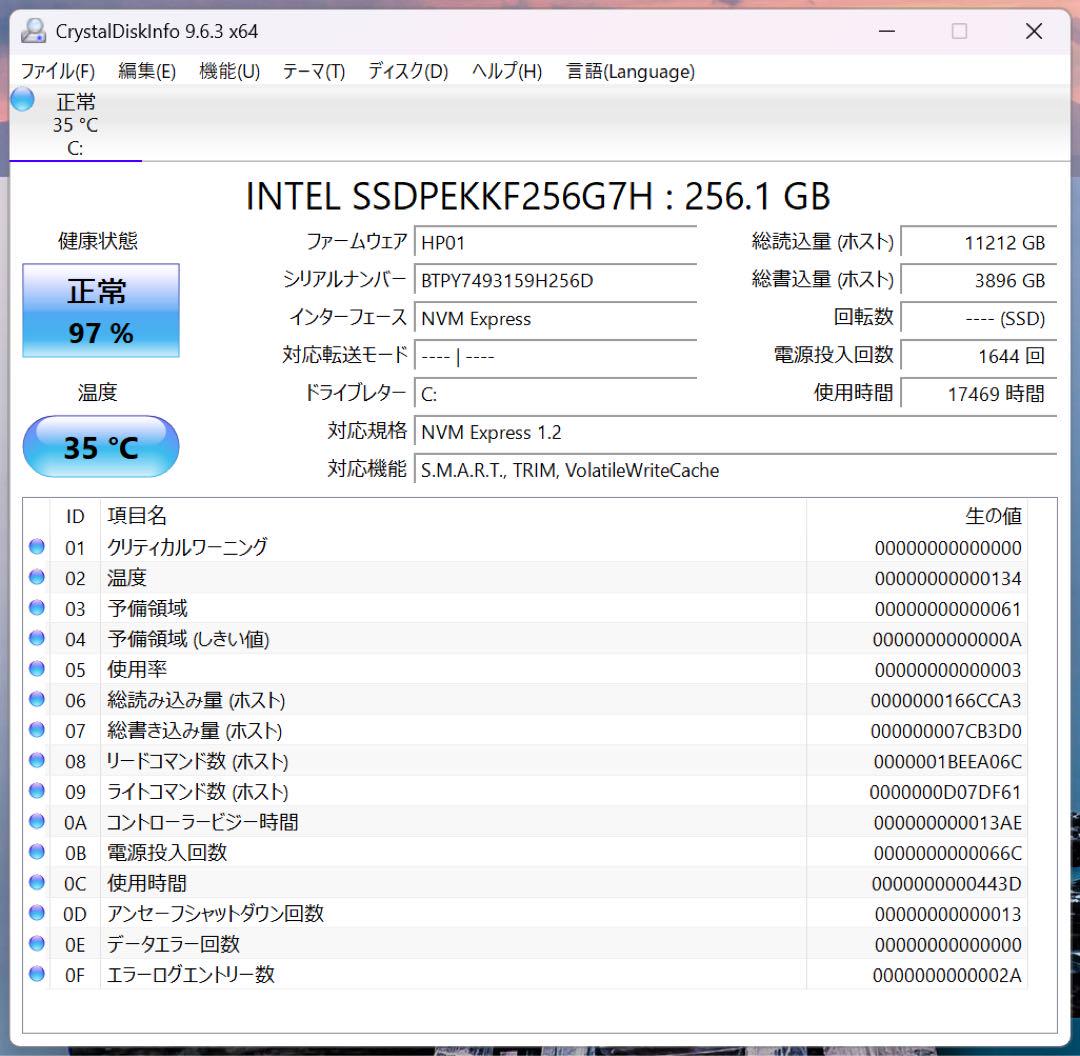Click status orb of row 0B 電源投入回数
Viewport: 1080px width, 1056px height.
37,852
